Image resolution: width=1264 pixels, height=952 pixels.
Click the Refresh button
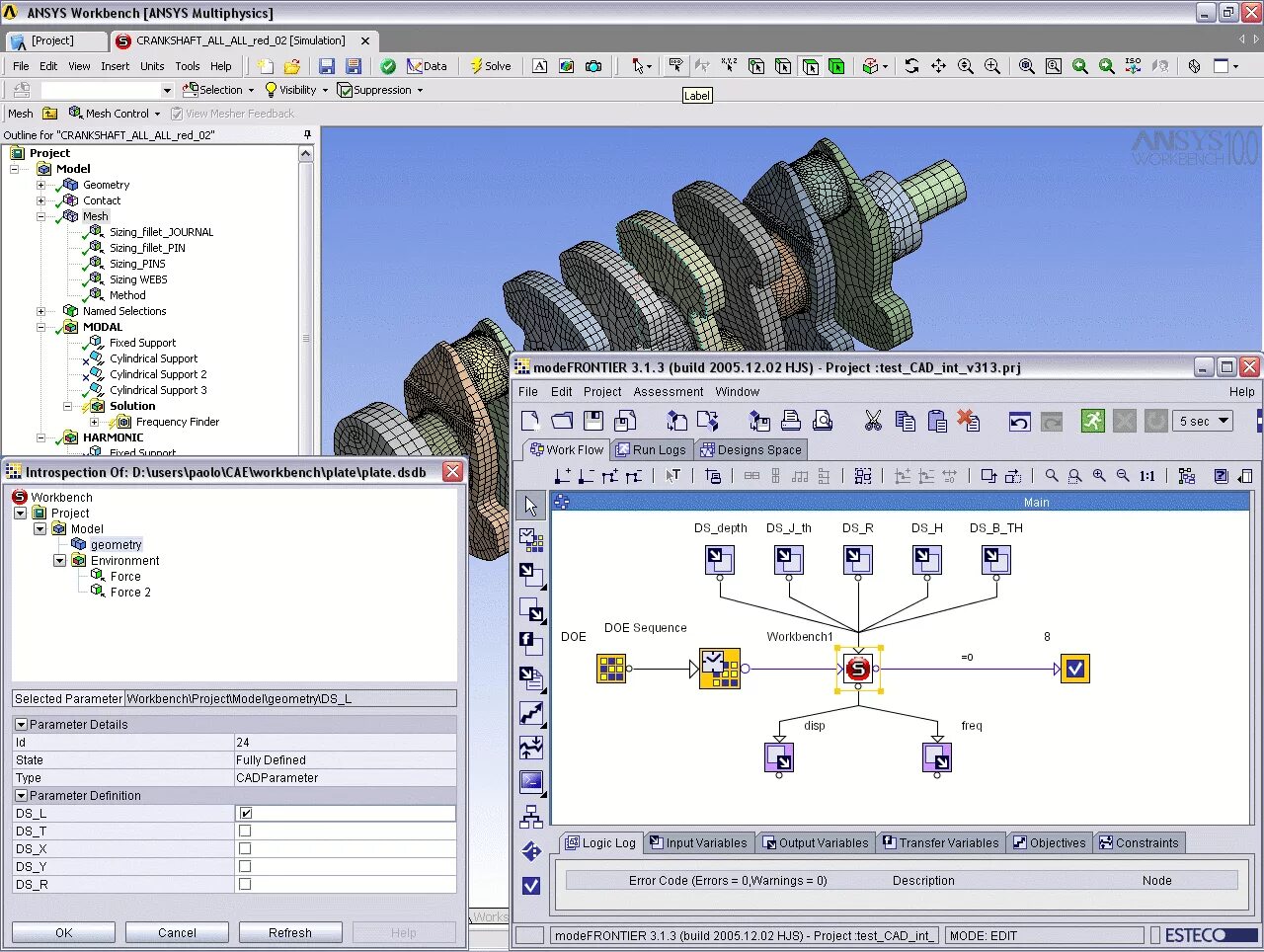click(290, 932)
